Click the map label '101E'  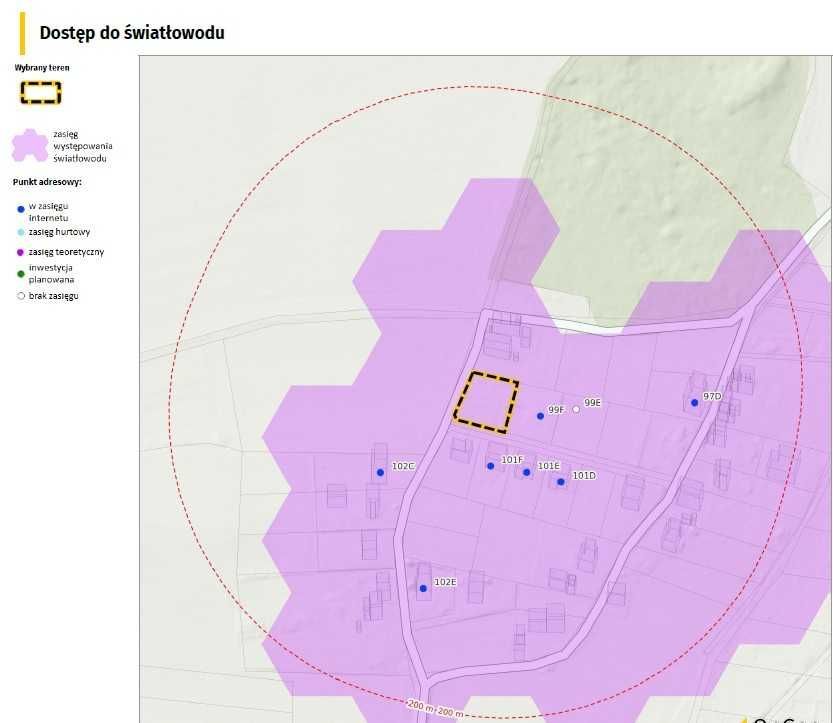[549, 466]
